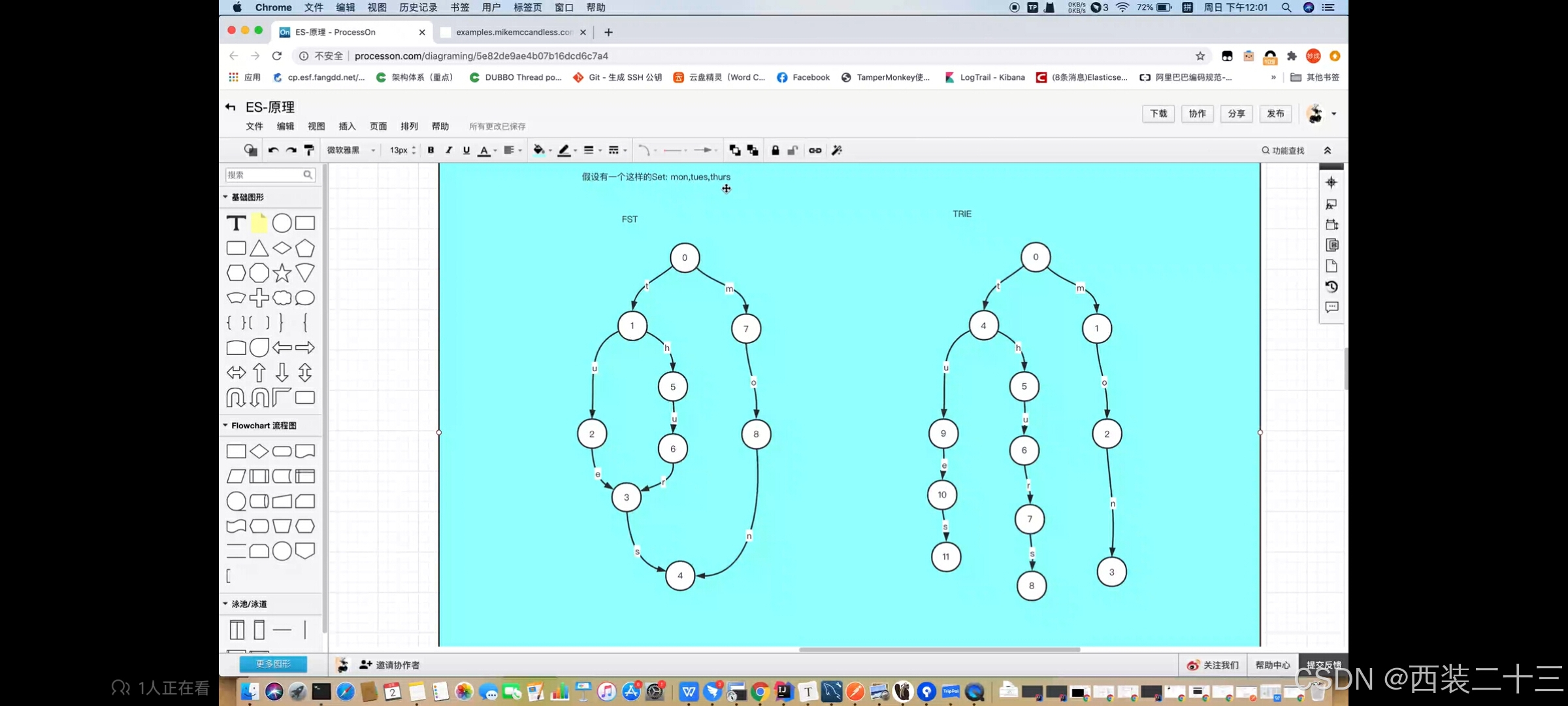This screenshot has height=706, width=1568.
Task: Open the 编辑 menu in ProcessOn
Action: tap(286, 126)
